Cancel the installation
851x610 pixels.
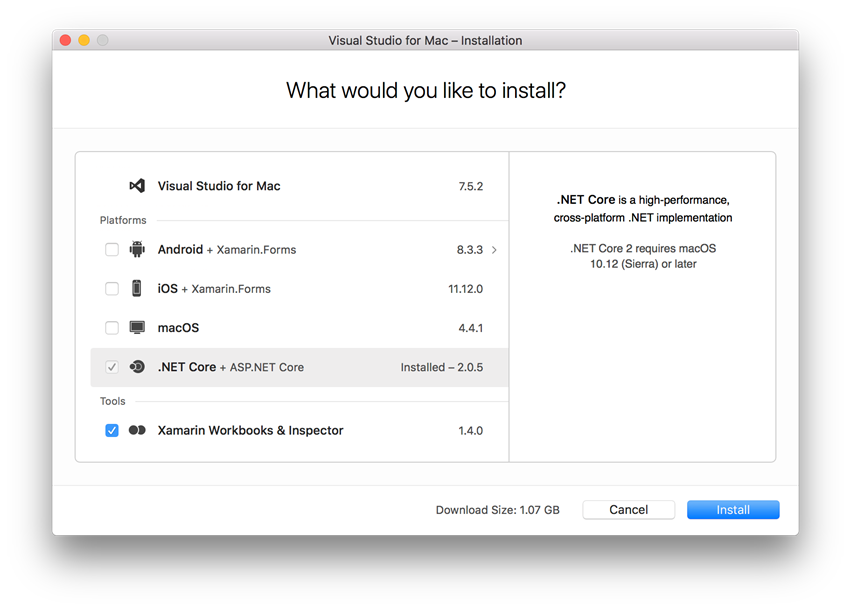628,510
